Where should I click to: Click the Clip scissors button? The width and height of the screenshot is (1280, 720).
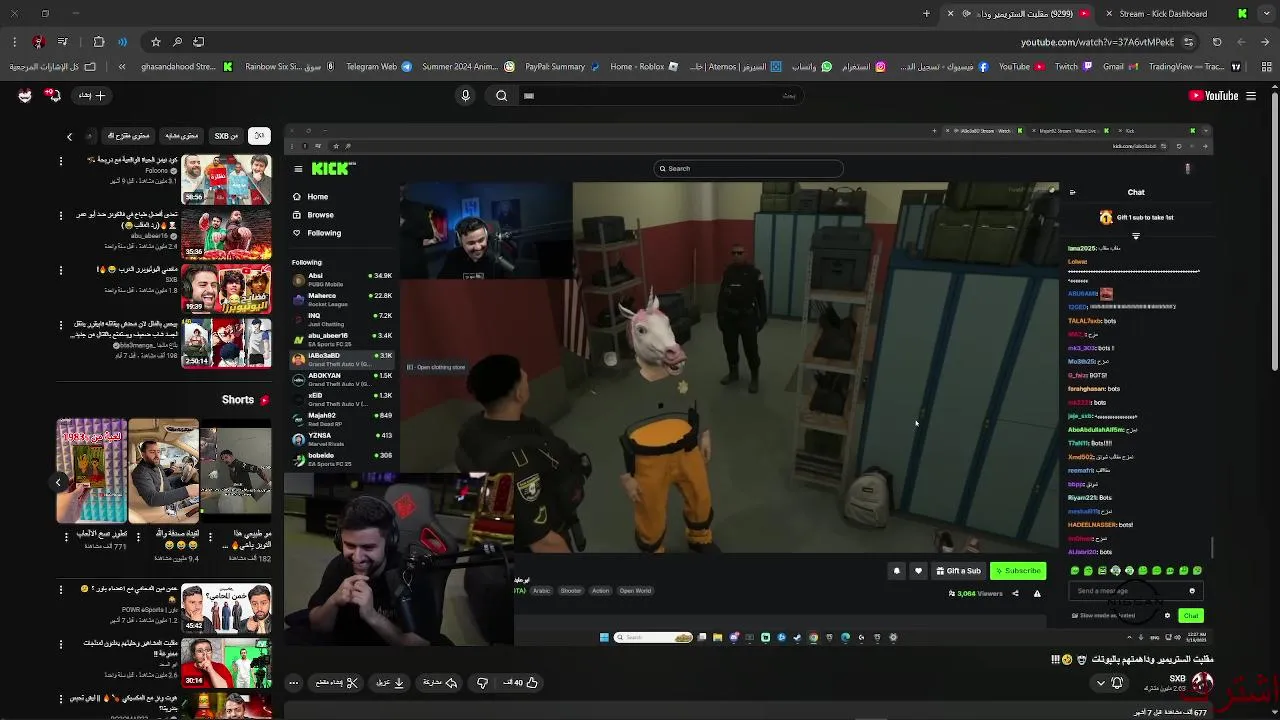point(337,683)
